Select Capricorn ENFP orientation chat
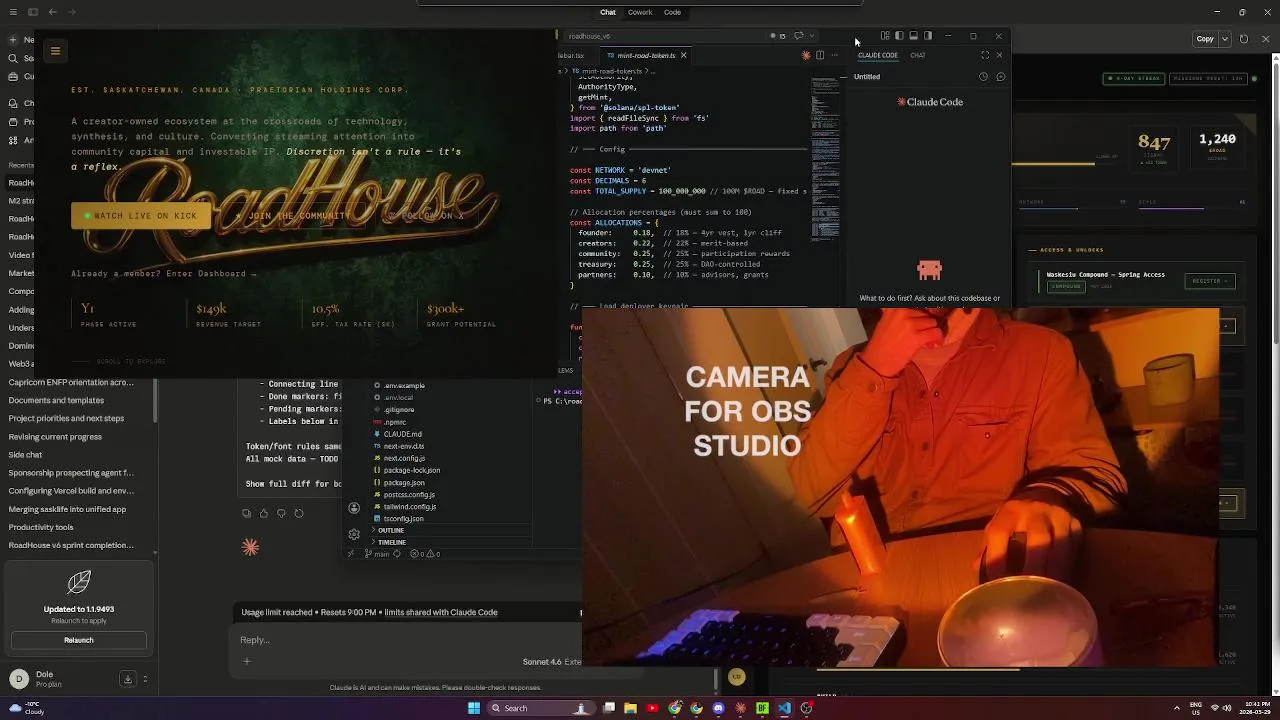Screen dimensions: 1280x720 coord(71,382)
